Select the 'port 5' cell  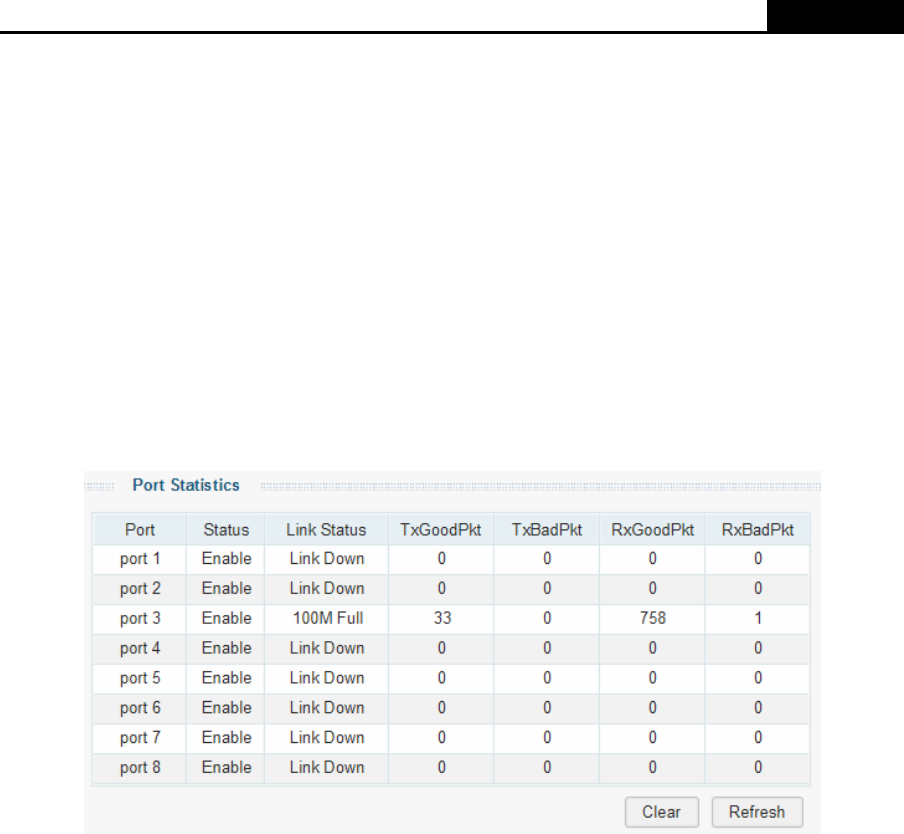tap(140, 678)
